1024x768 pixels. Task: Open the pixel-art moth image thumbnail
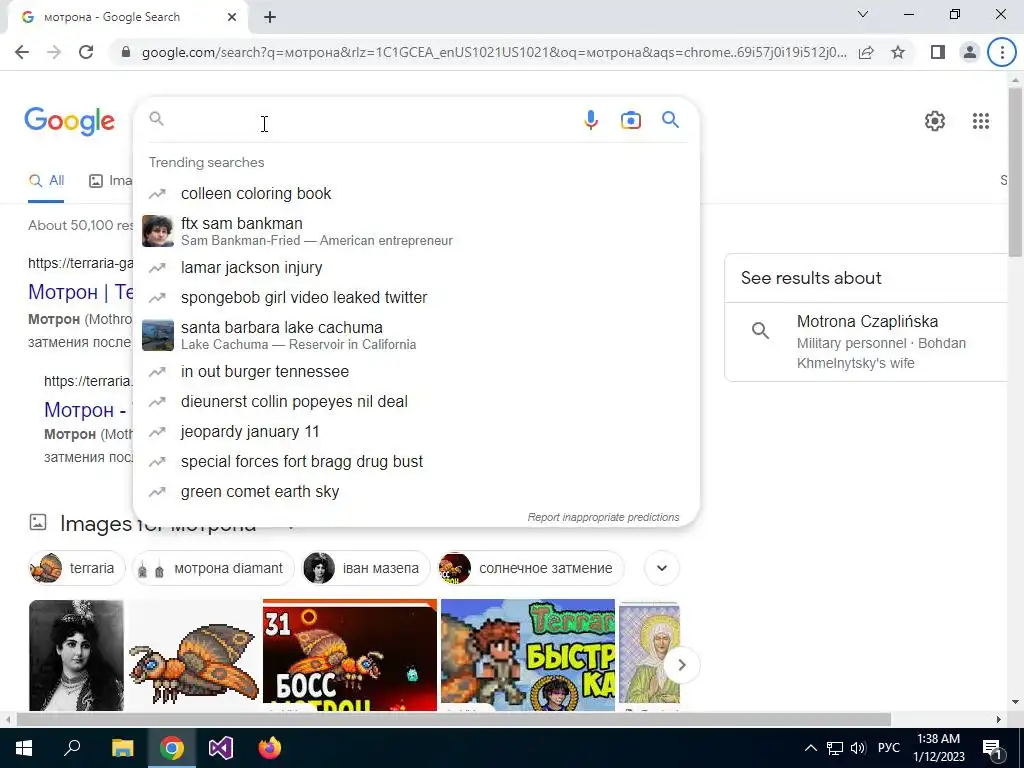(193, 656)
